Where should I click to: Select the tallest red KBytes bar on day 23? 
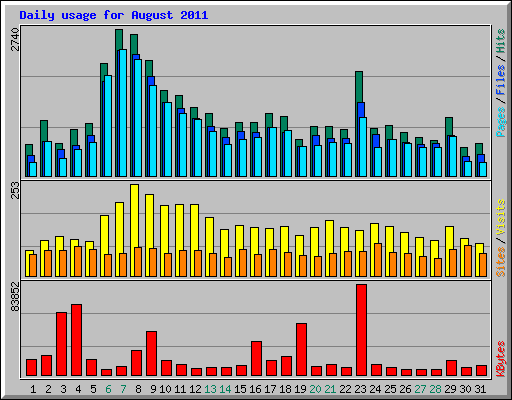coord(361,330)
